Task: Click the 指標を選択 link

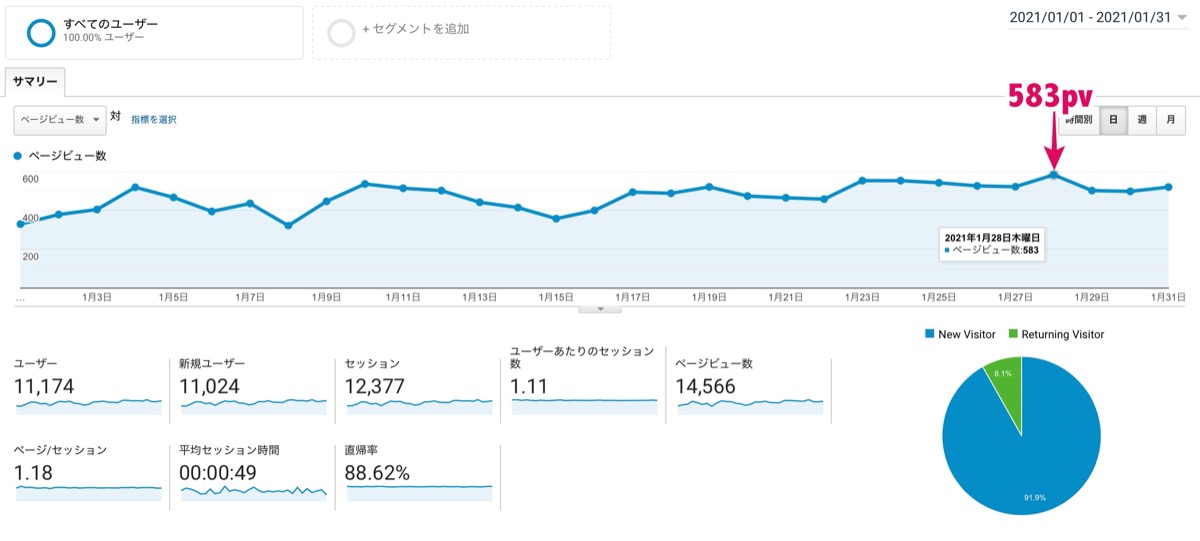Action: [x=154, y=120]
